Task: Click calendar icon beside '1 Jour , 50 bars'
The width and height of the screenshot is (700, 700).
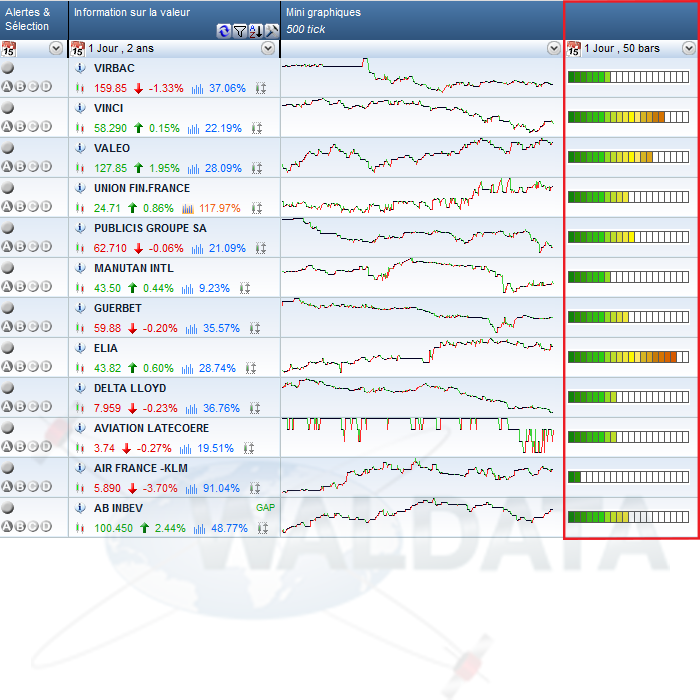Action: [574, 49]
